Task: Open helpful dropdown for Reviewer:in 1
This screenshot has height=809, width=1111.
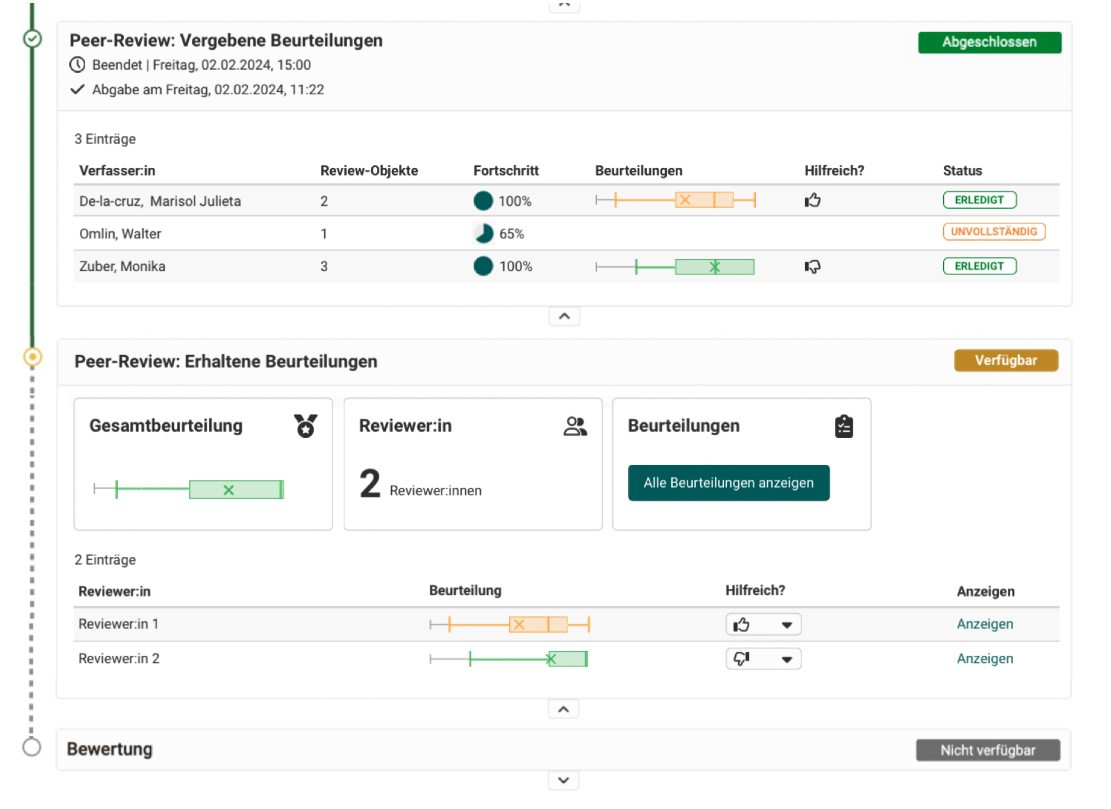Action: click(763, 625)
